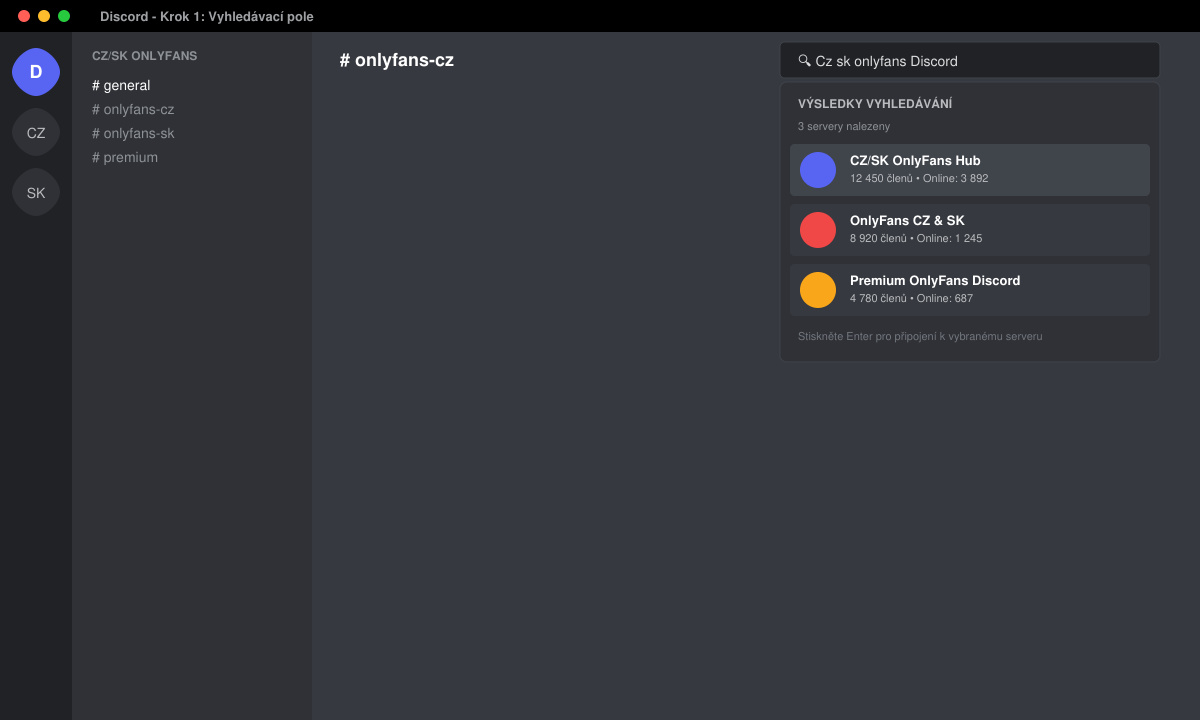Viewport: 1200px width, 720px height.
Task: Click the VÝSLEDKY VYHLEDÁVÁNÍ heading
Action: pos(875,104)
